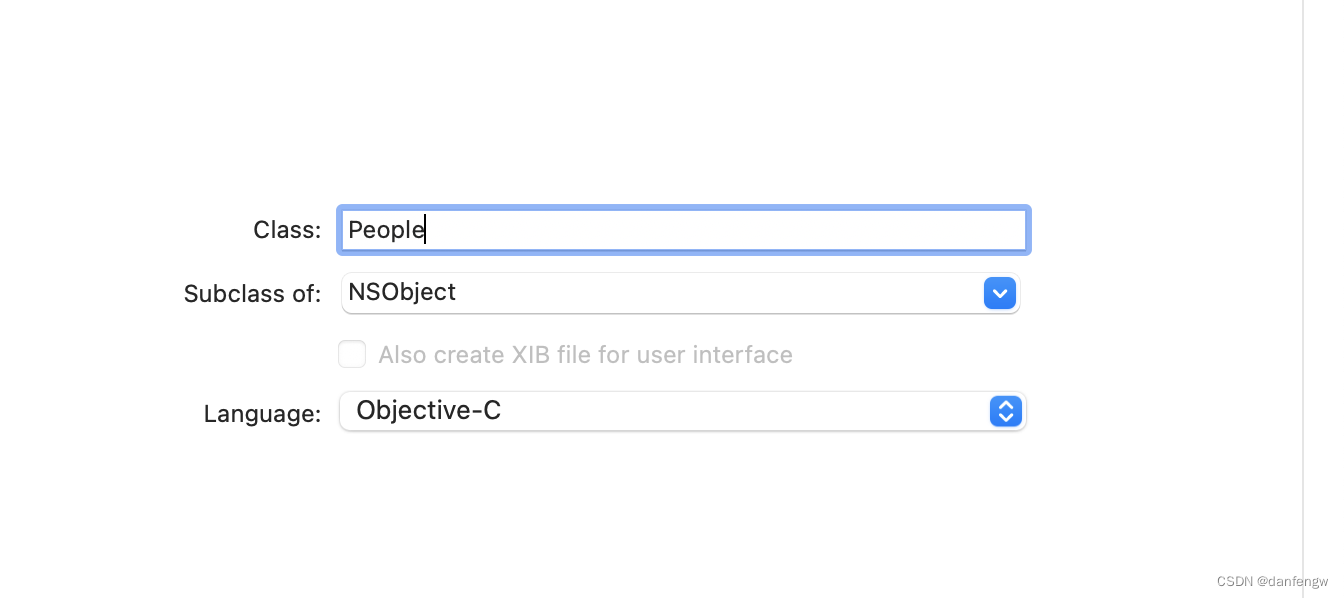Open the Language Objective-C popup menu
Image resolution: width=1344 pixels, height=598 pixels.
[682, 411]
